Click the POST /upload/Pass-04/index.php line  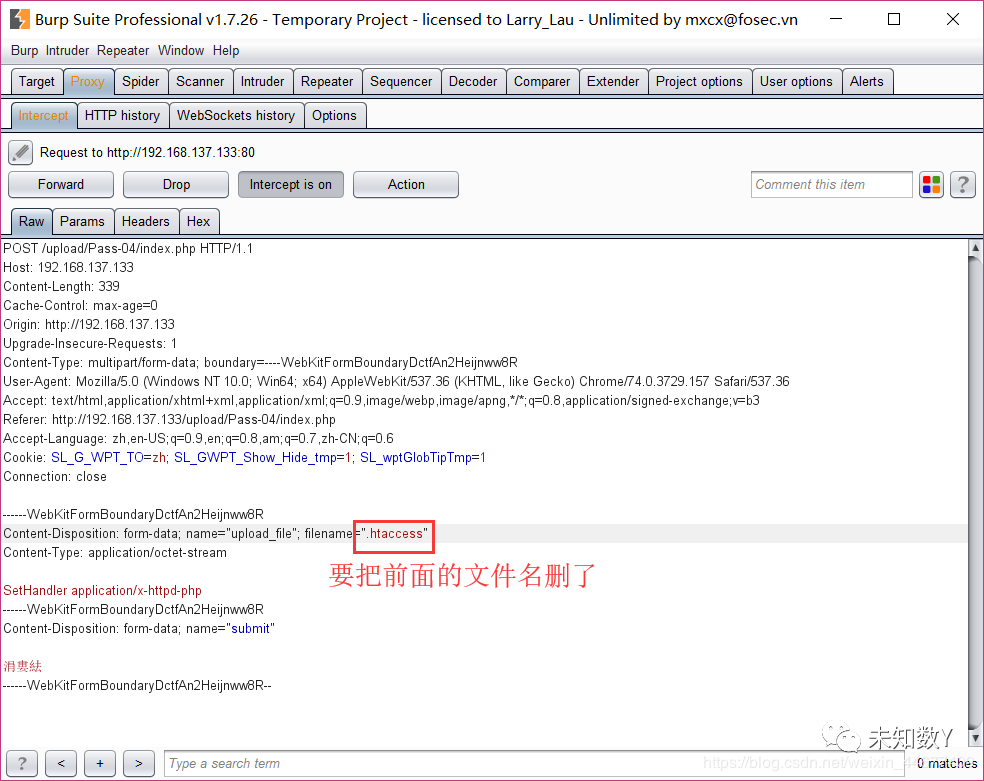click(x=128, y=248)
